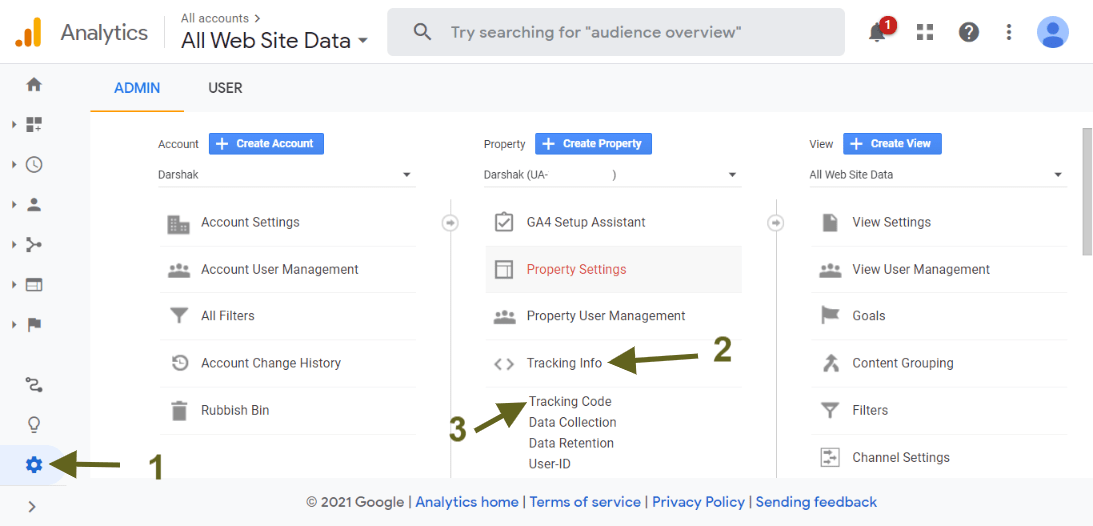This screenshot has height=526, width=1093.
Task: Click the Help question mark icon
Action: 968,32
